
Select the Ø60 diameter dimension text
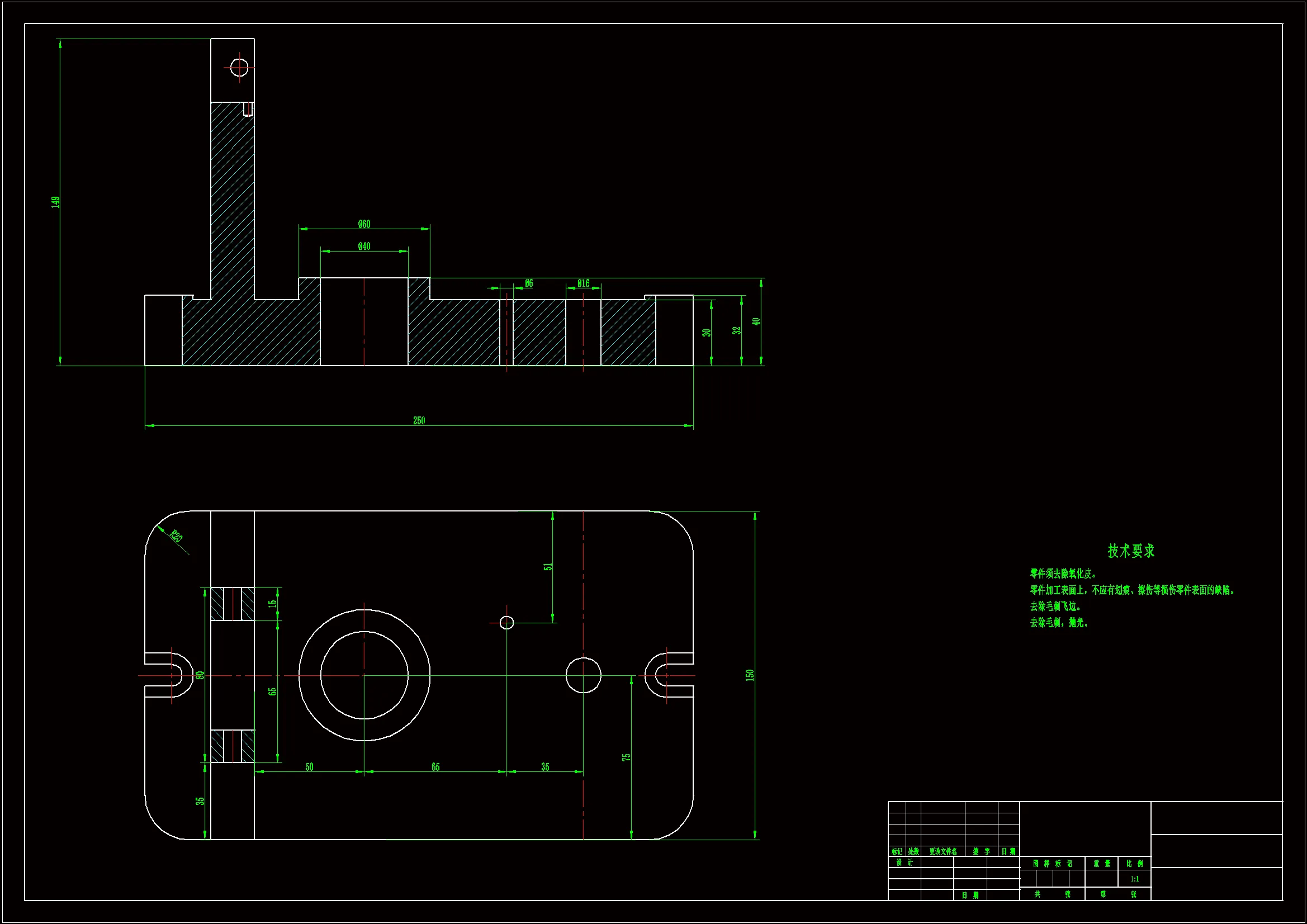click(x=364, y=224)
